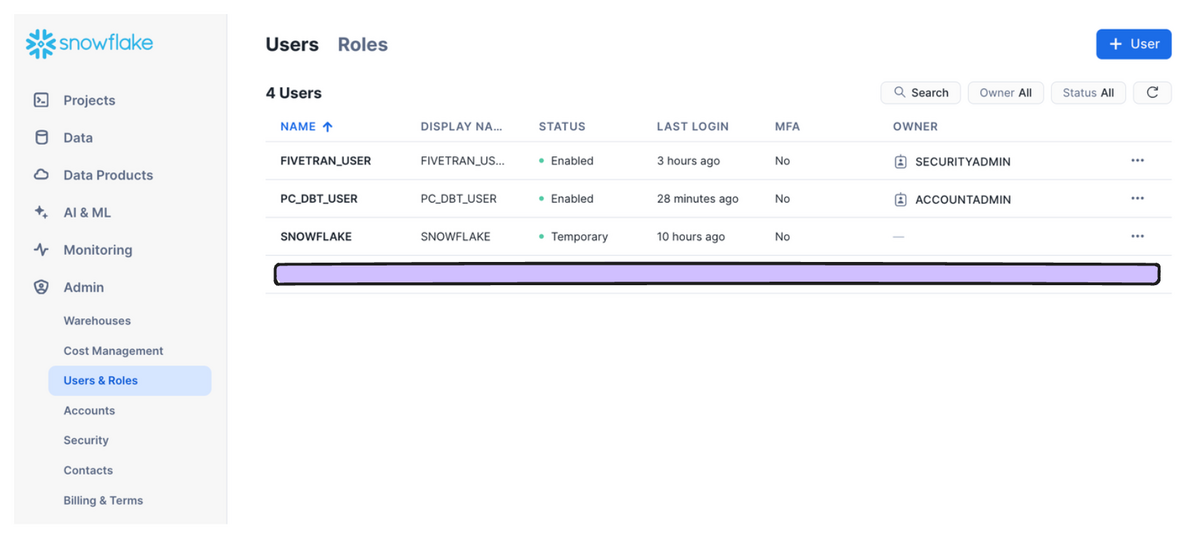Click the Snowflake logo

[89, 44]
